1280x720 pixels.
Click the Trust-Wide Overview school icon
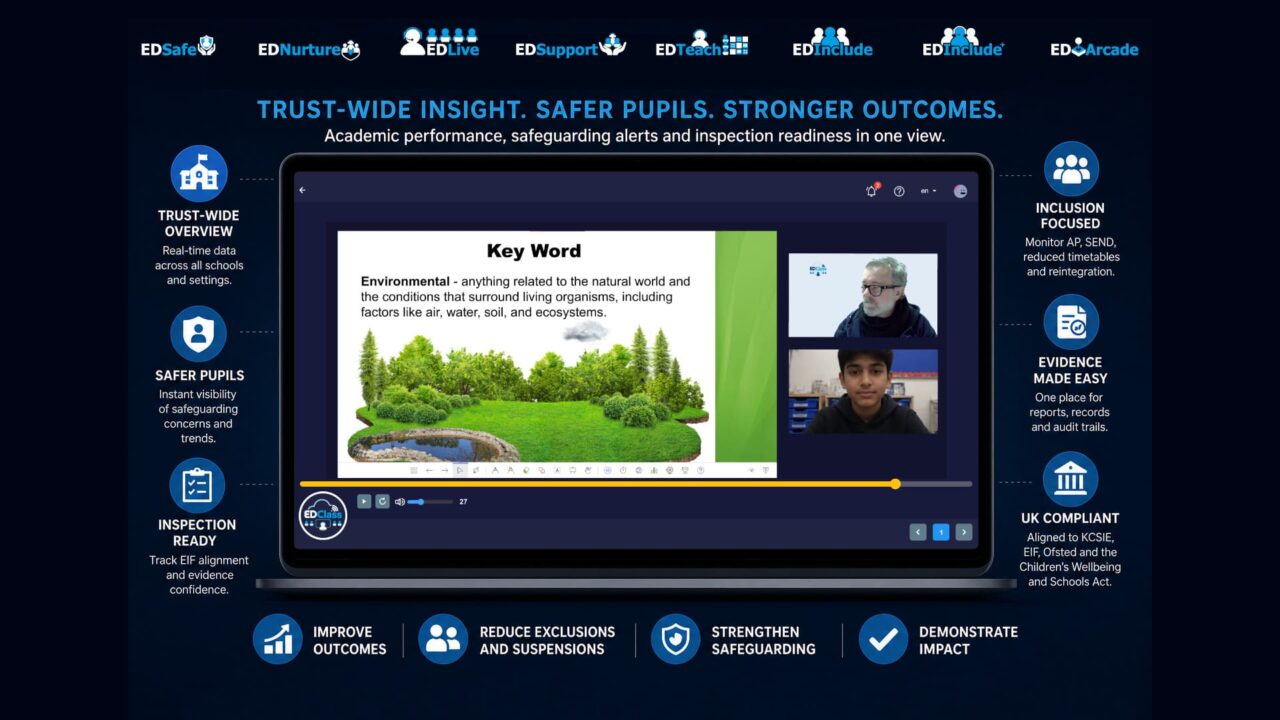(x=199, y=174)
